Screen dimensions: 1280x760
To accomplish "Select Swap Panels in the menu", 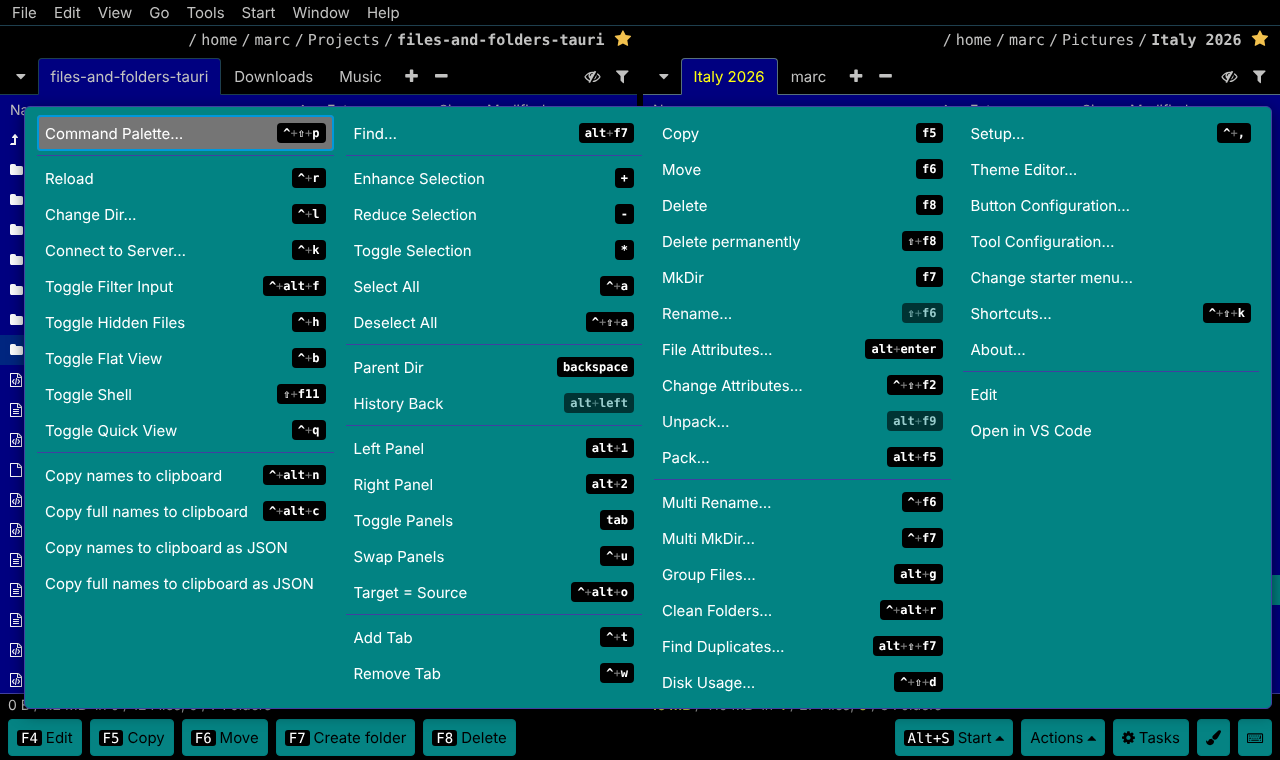I will pos(494,557).
